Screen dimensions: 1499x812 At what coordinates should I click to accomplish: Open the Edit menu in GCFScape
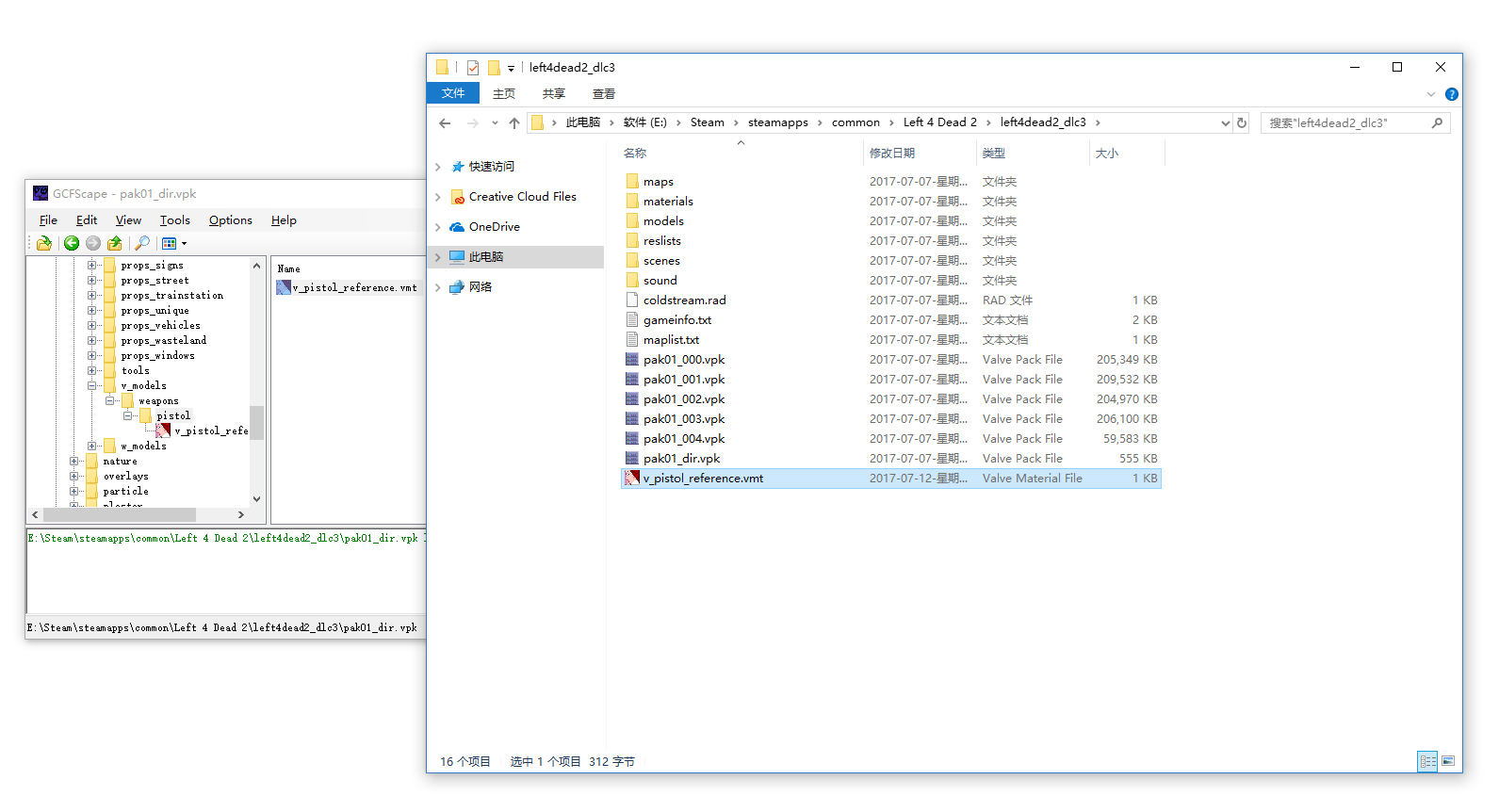[87, 220]
